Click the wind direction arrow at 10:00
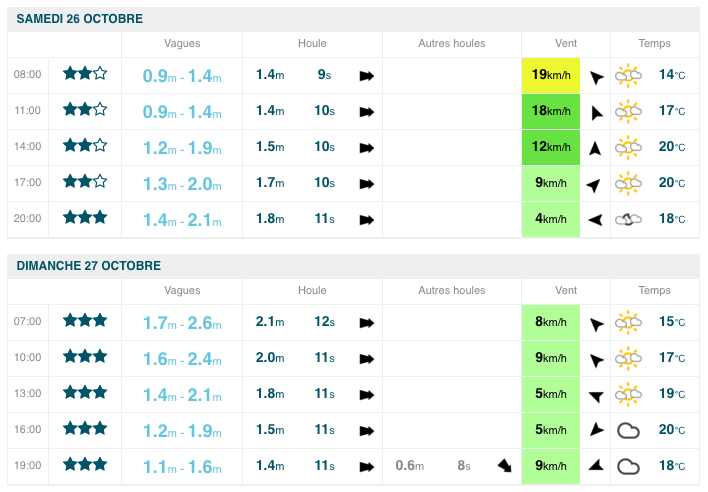708x492 pixels. (x=596, y=358)
